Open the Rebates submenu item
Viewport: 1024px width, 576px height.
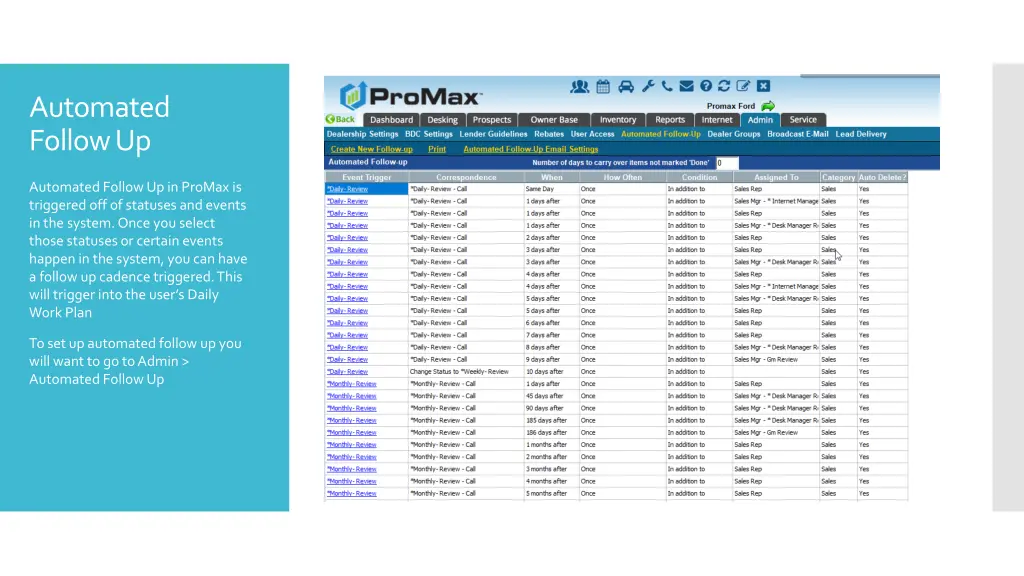[549, 134]
